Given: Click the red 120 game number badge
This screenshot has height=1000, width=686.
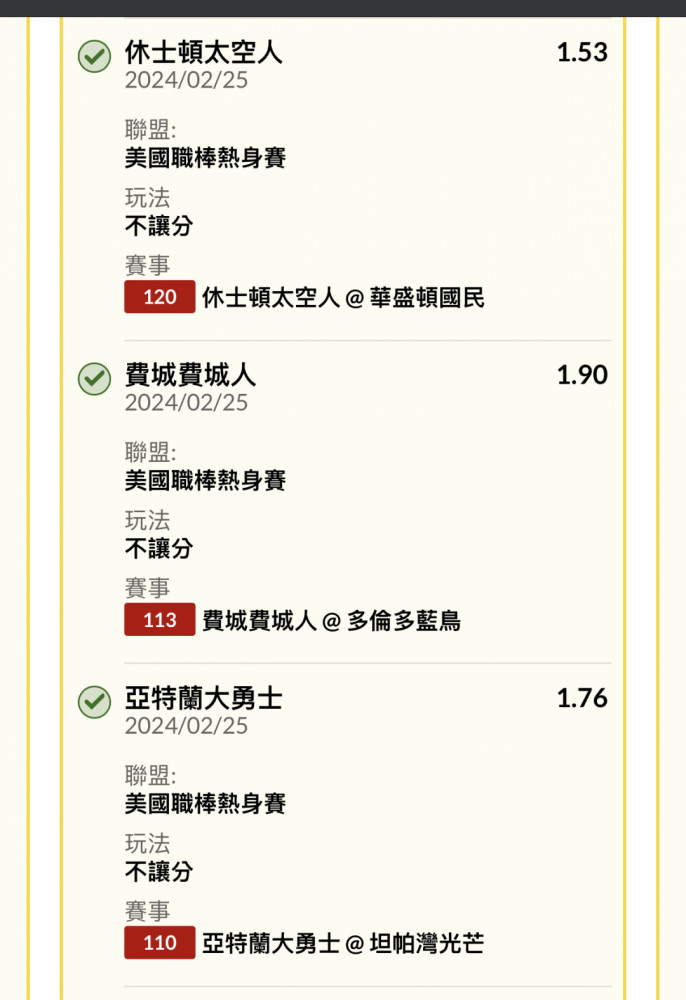Looking at the screenshot, I should 159,297.
